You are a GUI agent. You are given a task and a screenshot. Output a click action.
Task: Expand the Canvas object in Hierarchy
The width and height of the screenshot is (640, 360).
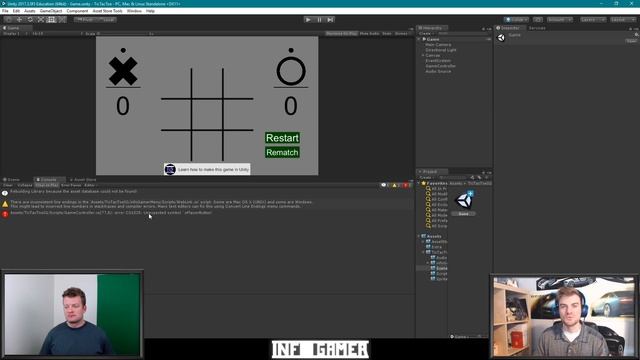click(x=423, y=56)
